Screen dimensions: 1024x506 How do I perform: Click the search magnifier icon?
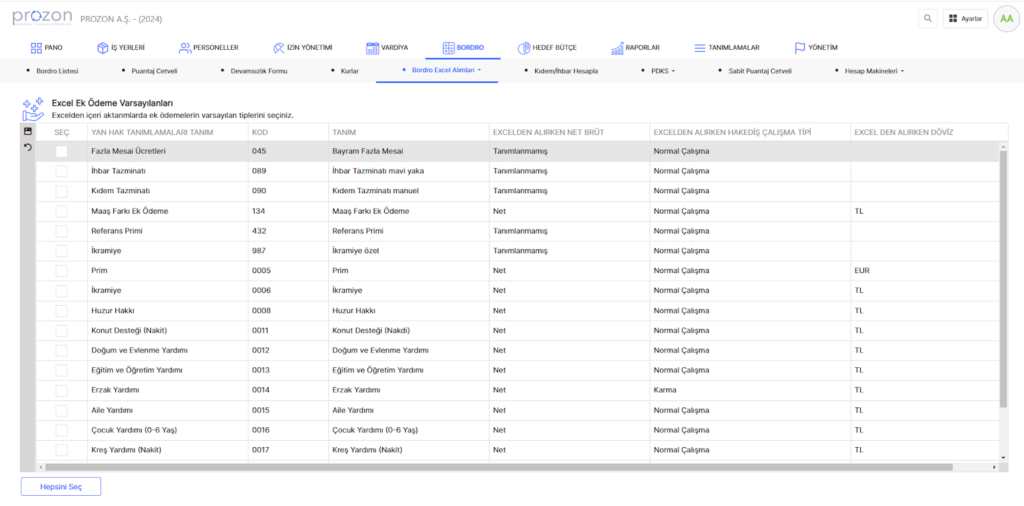pyautogui.click(x=929, y=18)
